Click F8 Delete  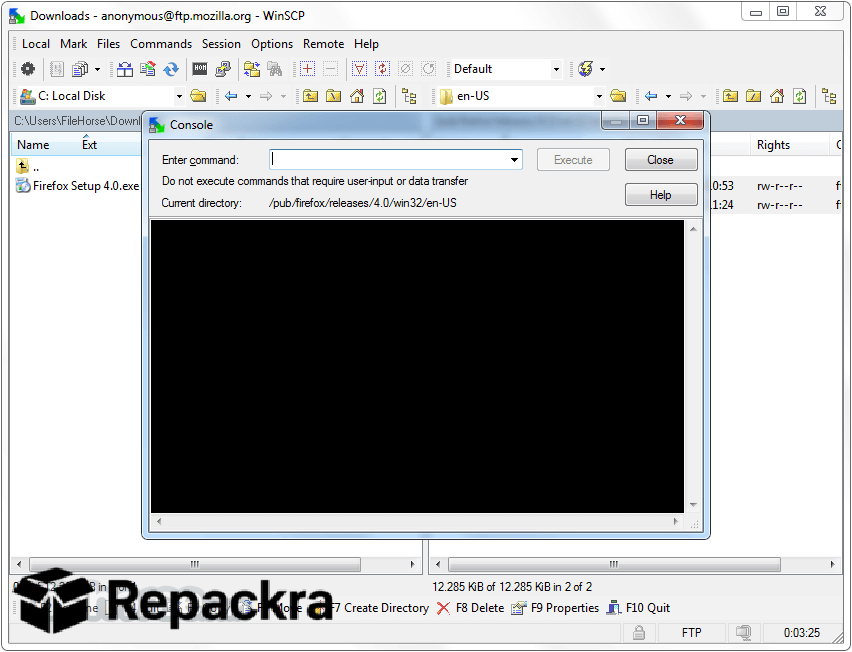pos(471,608)
